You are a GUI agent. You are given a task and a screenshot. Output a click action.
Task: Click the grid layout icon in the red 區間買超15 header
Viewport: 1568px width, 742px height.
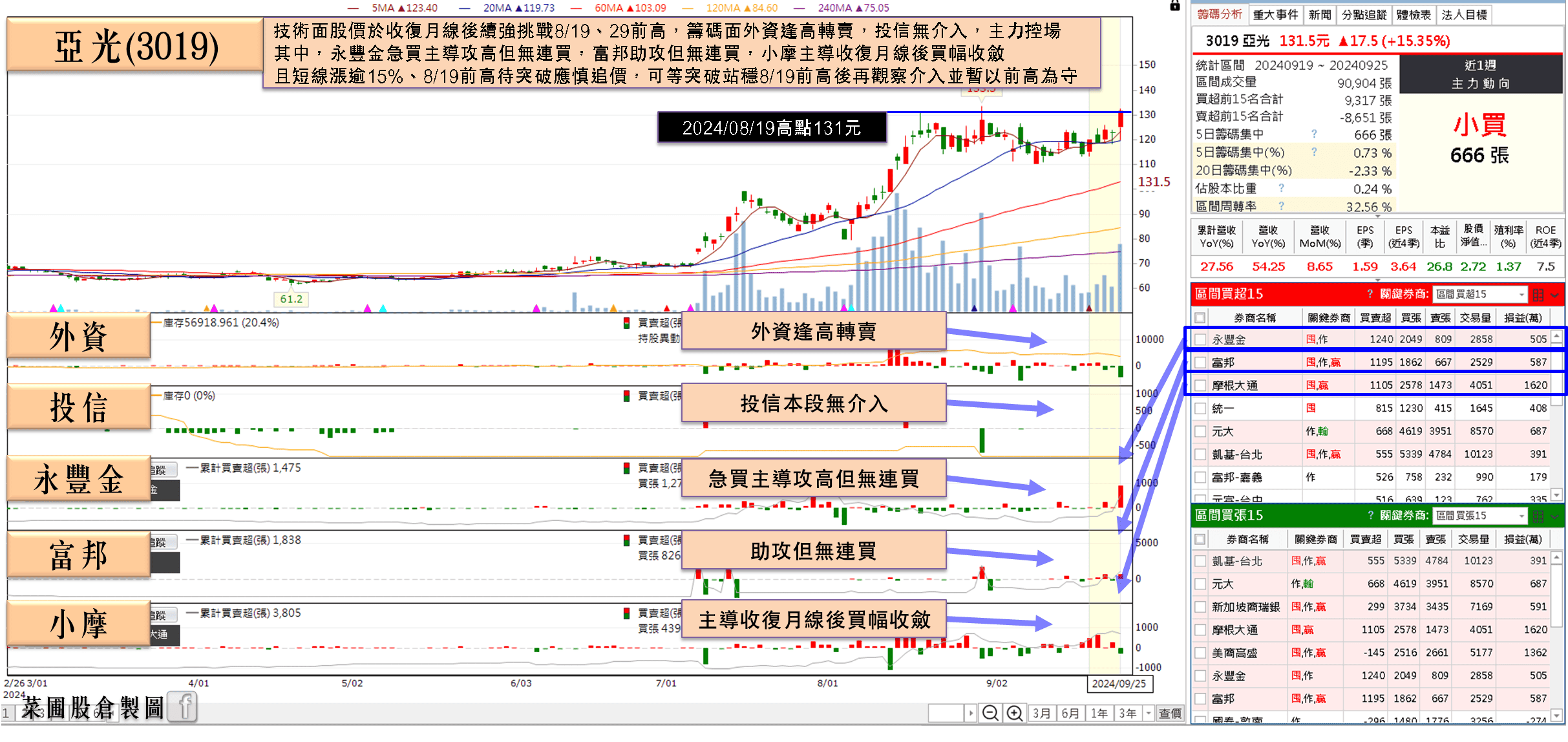1538,295
